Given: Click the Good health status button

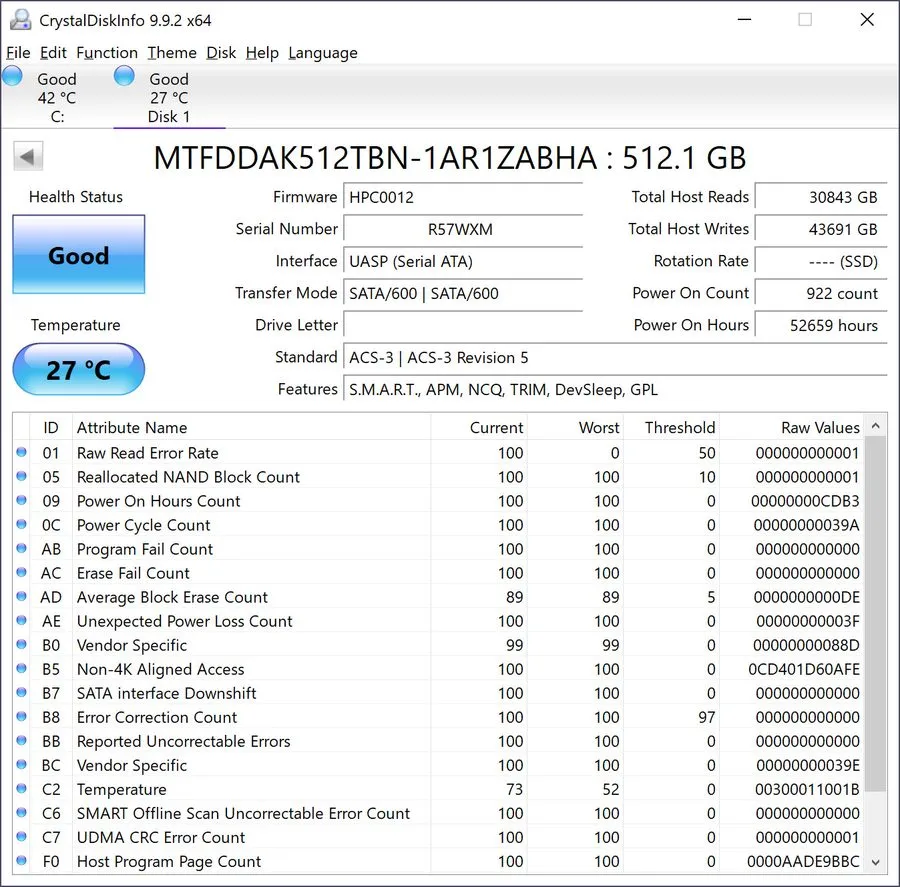Looking at the screenshot, I should [x=79, y=255].
